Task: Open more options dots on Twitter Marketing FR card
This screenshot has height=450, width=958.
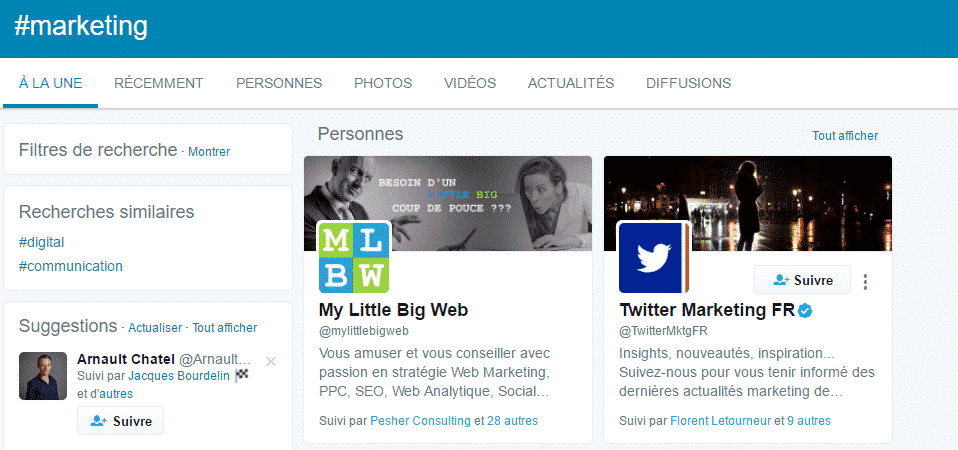Action: point(865,281)
